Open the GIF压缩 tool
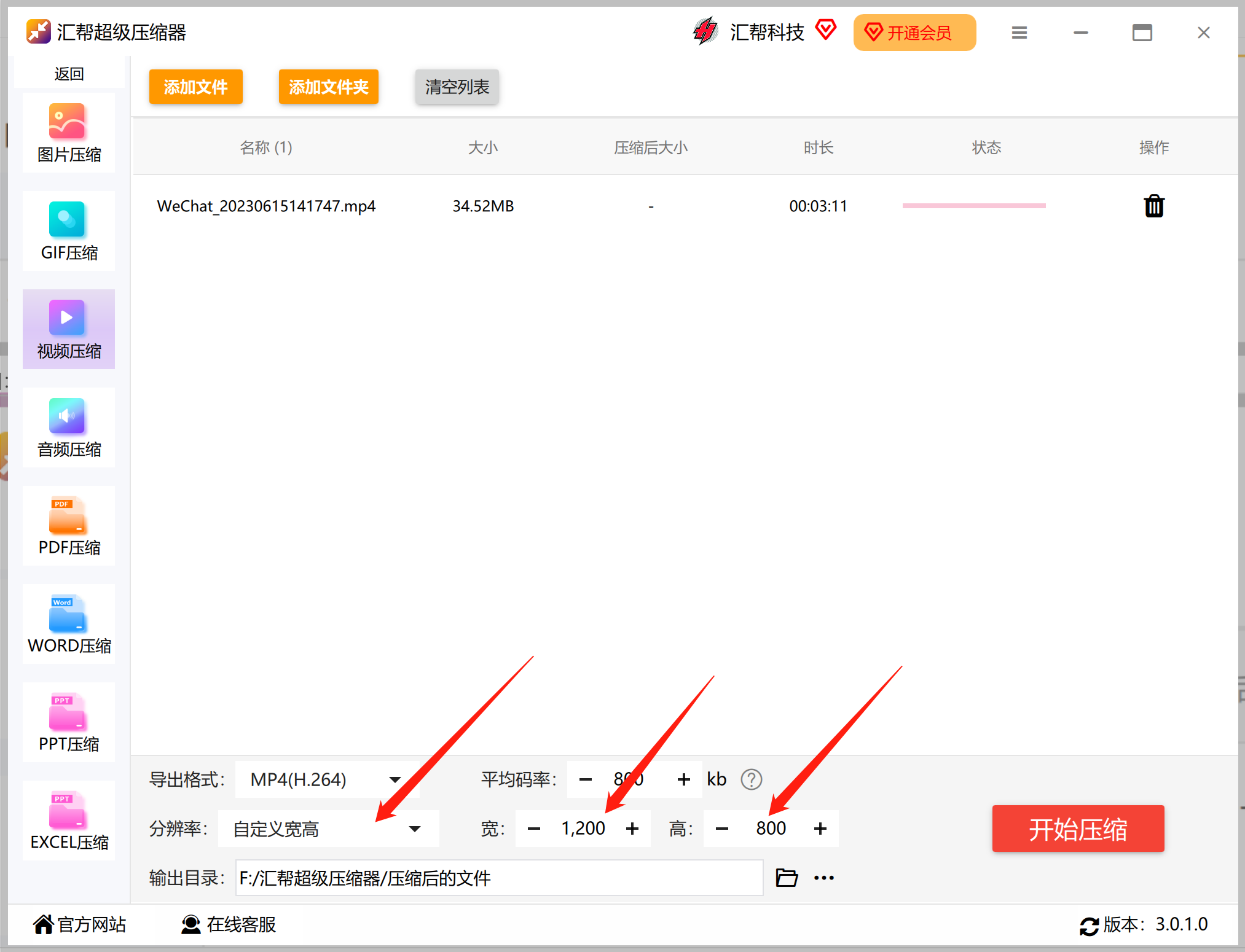 click(x=69, y=231)
